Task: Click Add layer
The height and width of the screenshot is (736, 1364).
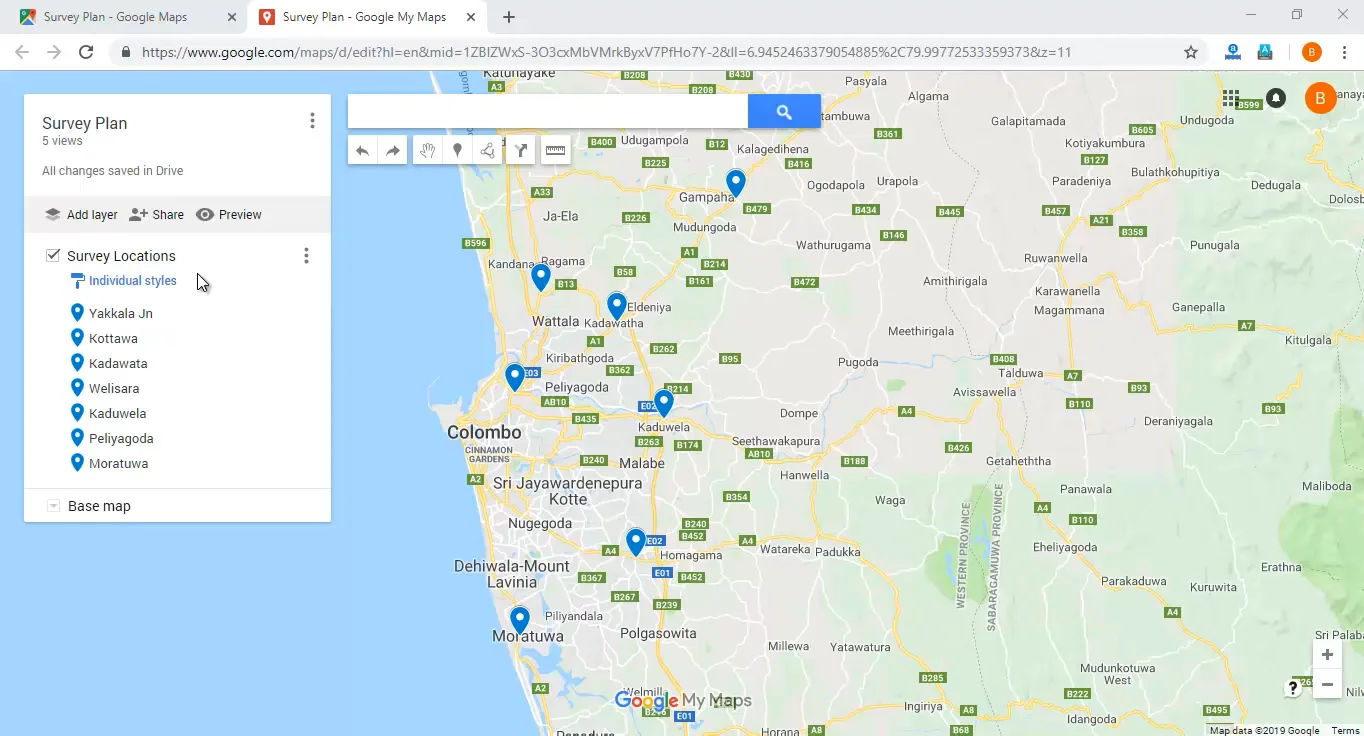Action: (x=81, y=215)
